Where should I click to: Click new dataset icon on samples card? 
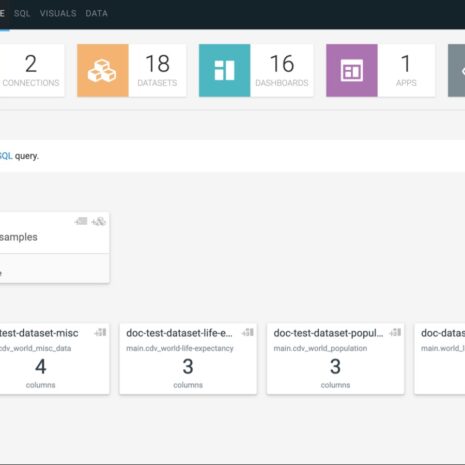pyautogui.click(x=99, y=221)
